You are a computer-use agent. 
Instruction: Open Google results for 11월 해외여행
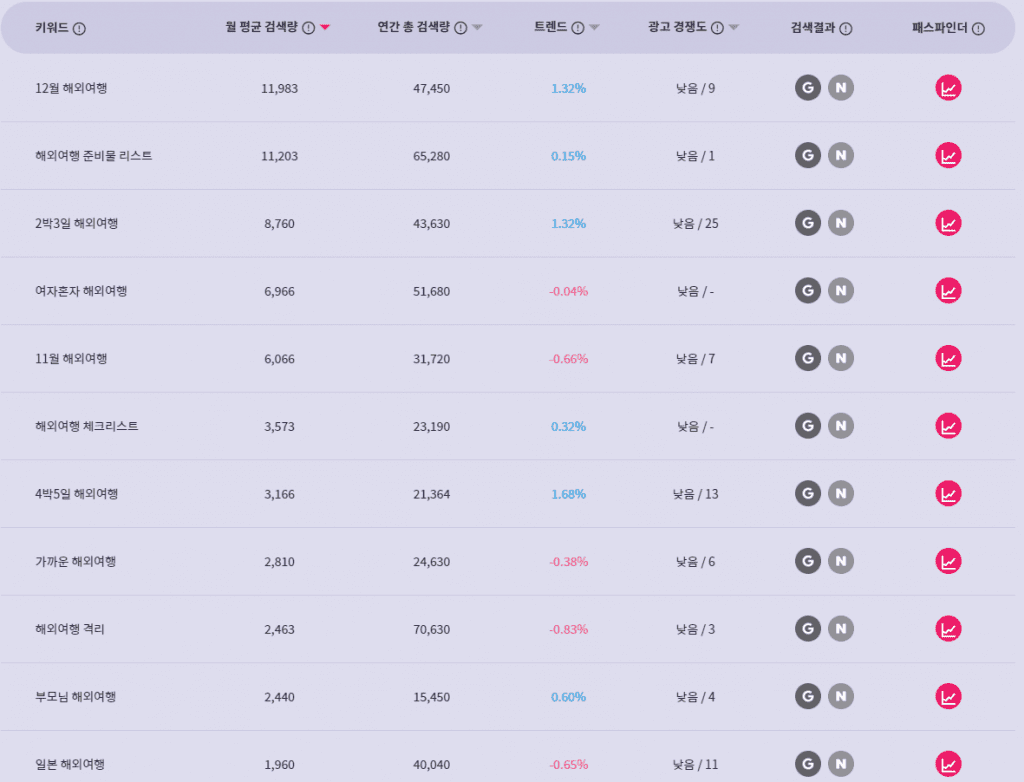808,358
